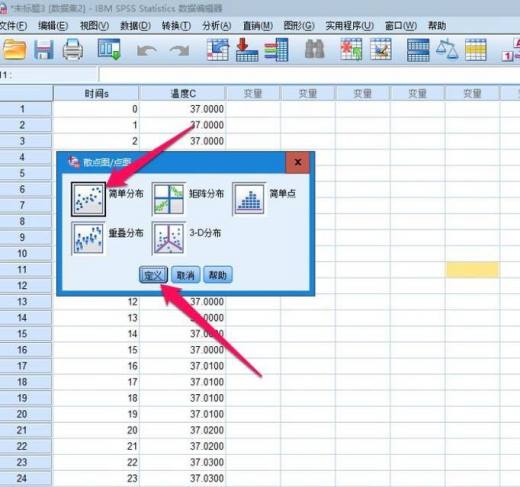This screenshot has width=520, height=487.
Task: Choose the 3-D Scatter (3-D分布) icon
Action: [x=169, y=239]
